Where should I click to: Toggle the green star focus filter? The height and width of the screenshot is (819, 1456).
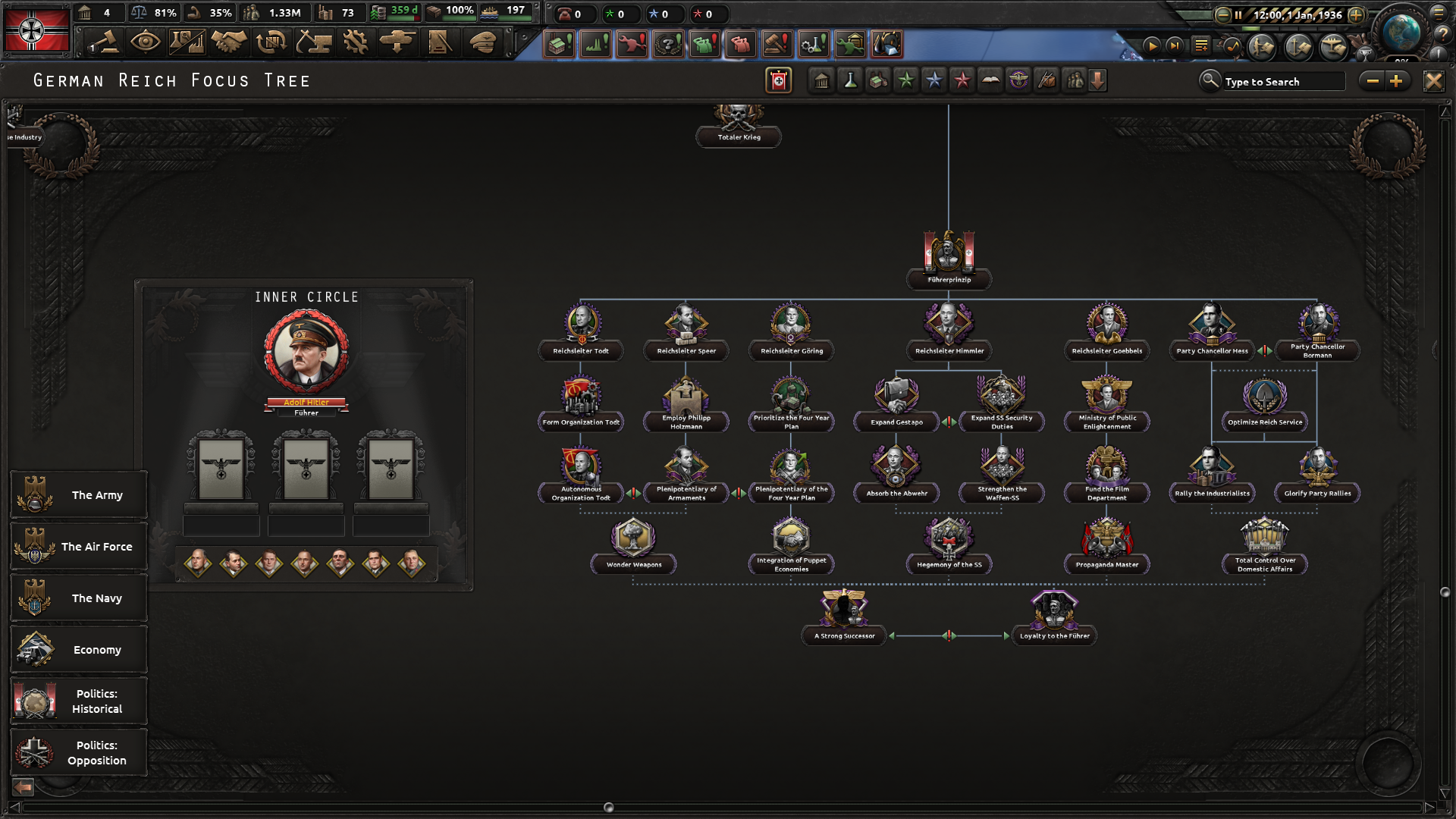pos(906,80)
